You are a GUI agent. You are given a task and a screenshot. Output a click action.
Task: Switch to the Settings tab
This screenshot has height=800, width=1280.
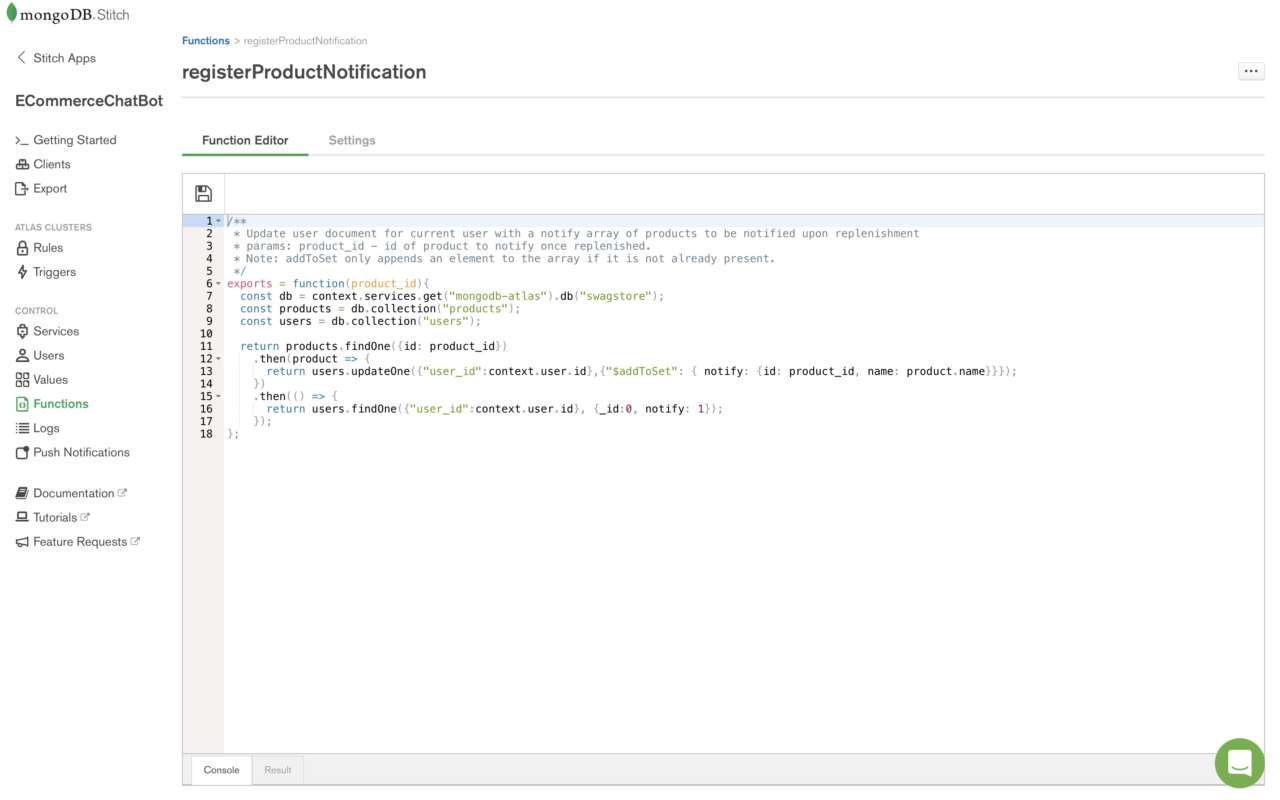click(351, 140)
